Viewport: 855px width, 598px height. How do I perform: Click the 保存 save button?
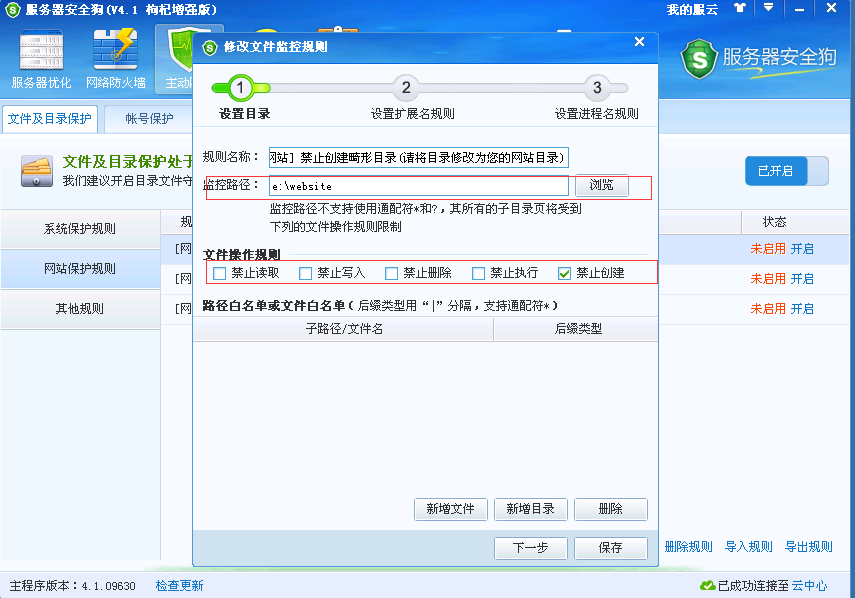point(610,548)
